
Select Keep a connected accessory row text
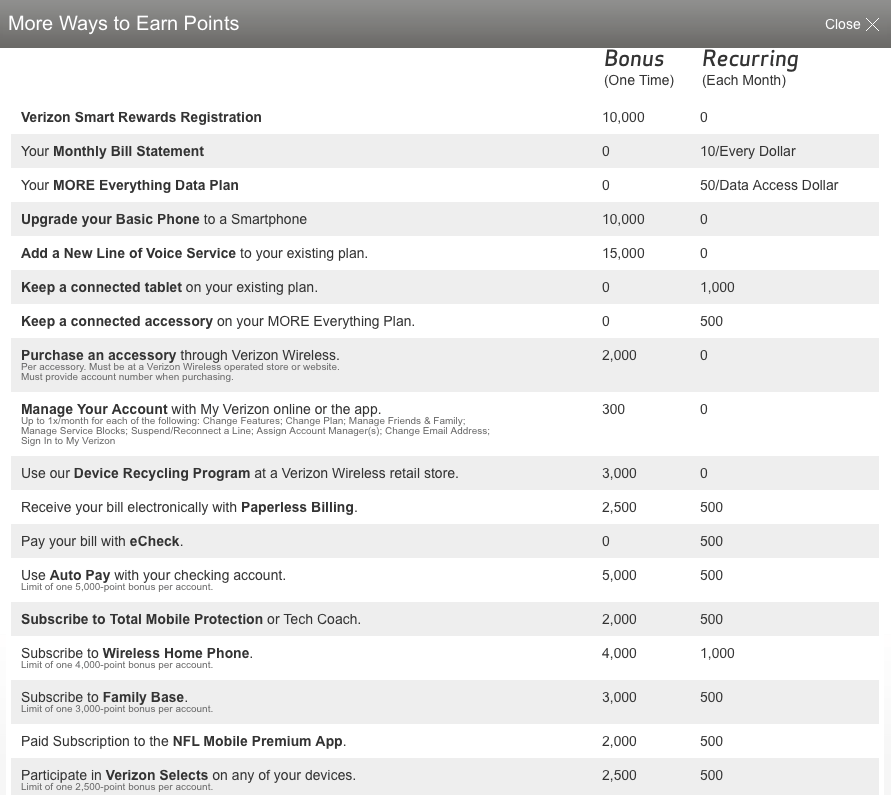pos(218,321)
